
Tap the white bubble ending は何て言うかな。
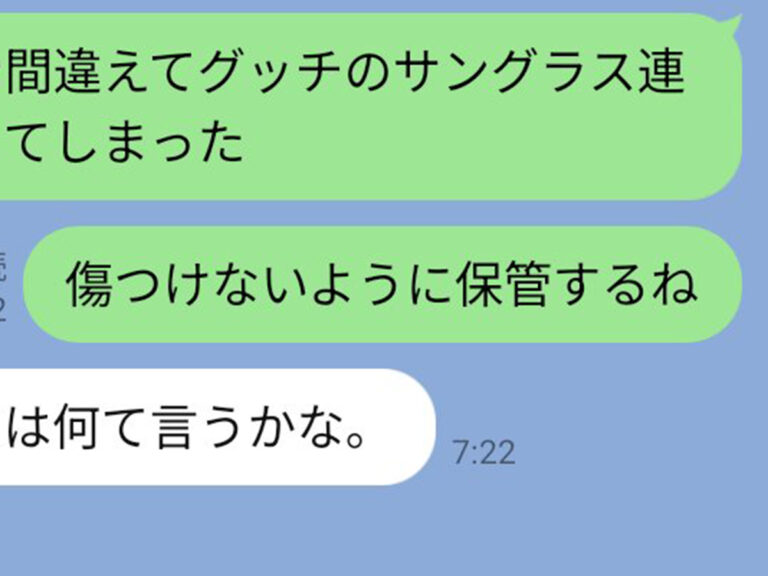click(x=217, y=427)
